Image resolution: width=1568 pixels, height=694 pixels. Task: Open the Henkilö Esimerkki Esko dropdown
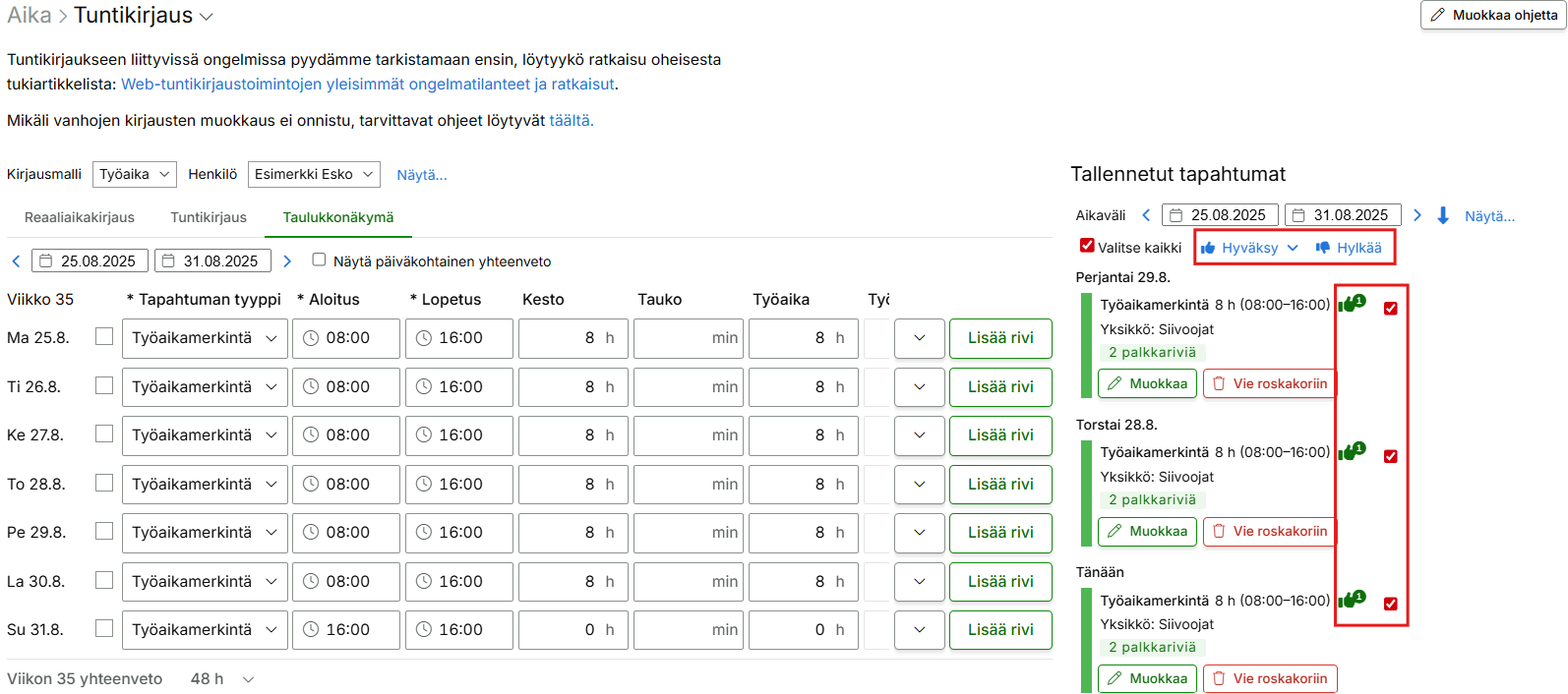click(x=314, y=174)
